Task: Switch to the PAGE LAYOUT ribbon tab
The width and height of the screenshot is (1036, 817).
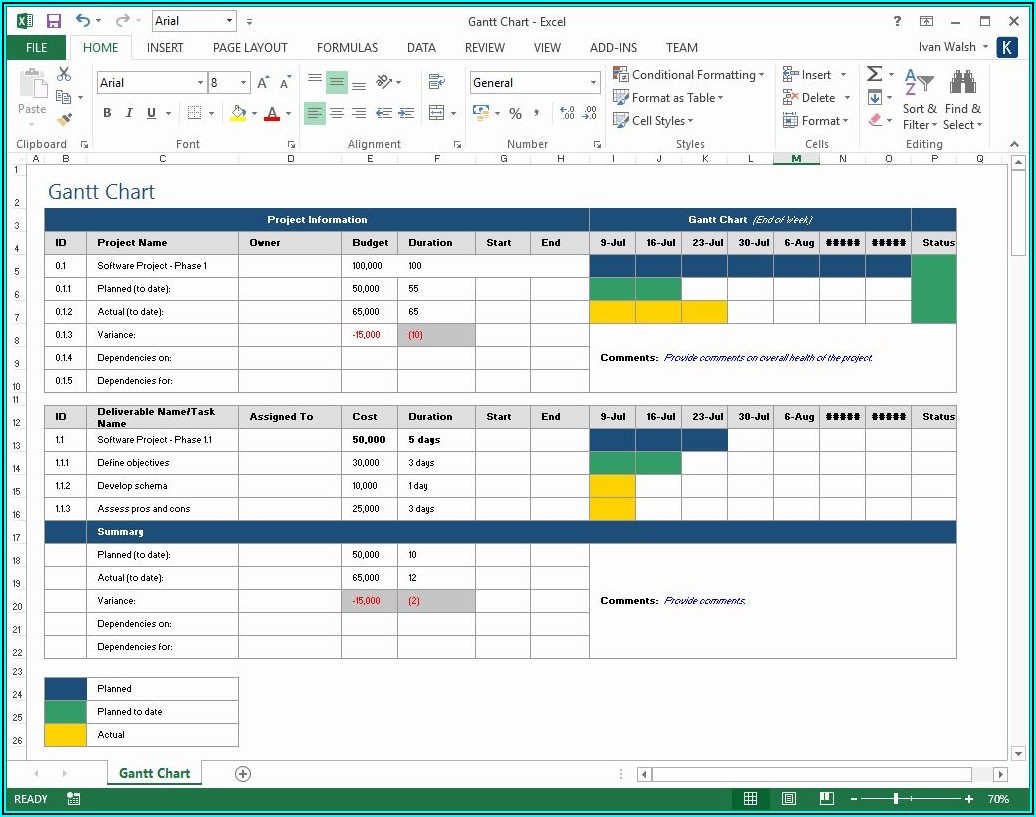Action: click(x=250, y=47)
